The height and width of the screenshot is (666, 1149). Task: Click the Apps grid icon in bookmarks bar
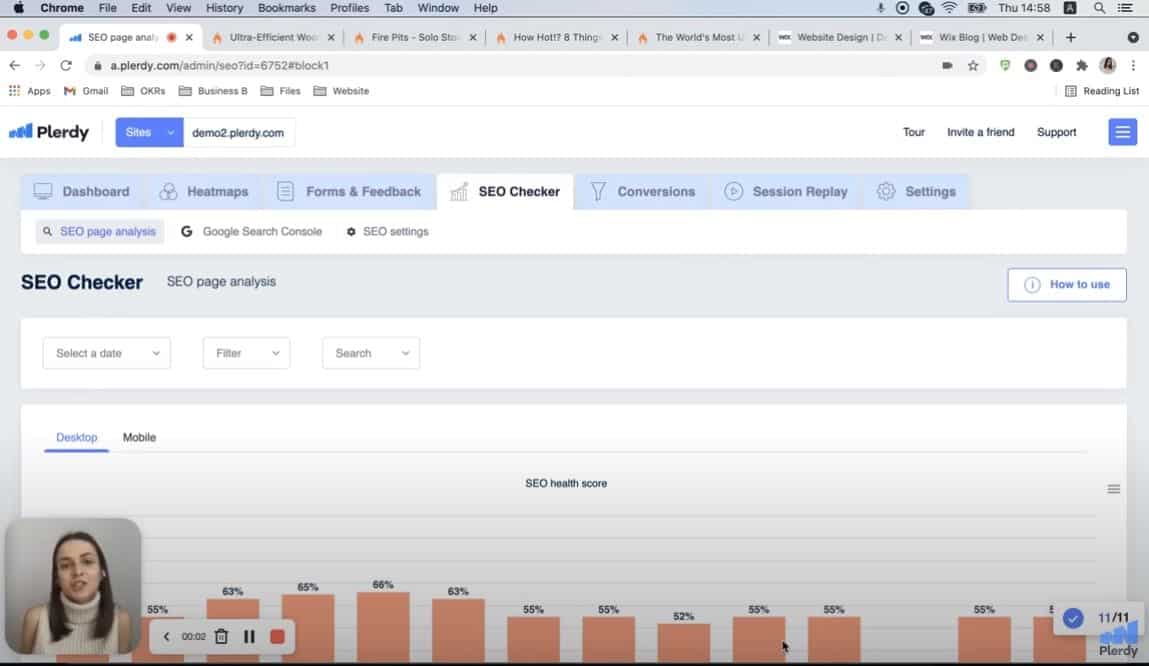[x=14, y=91]
